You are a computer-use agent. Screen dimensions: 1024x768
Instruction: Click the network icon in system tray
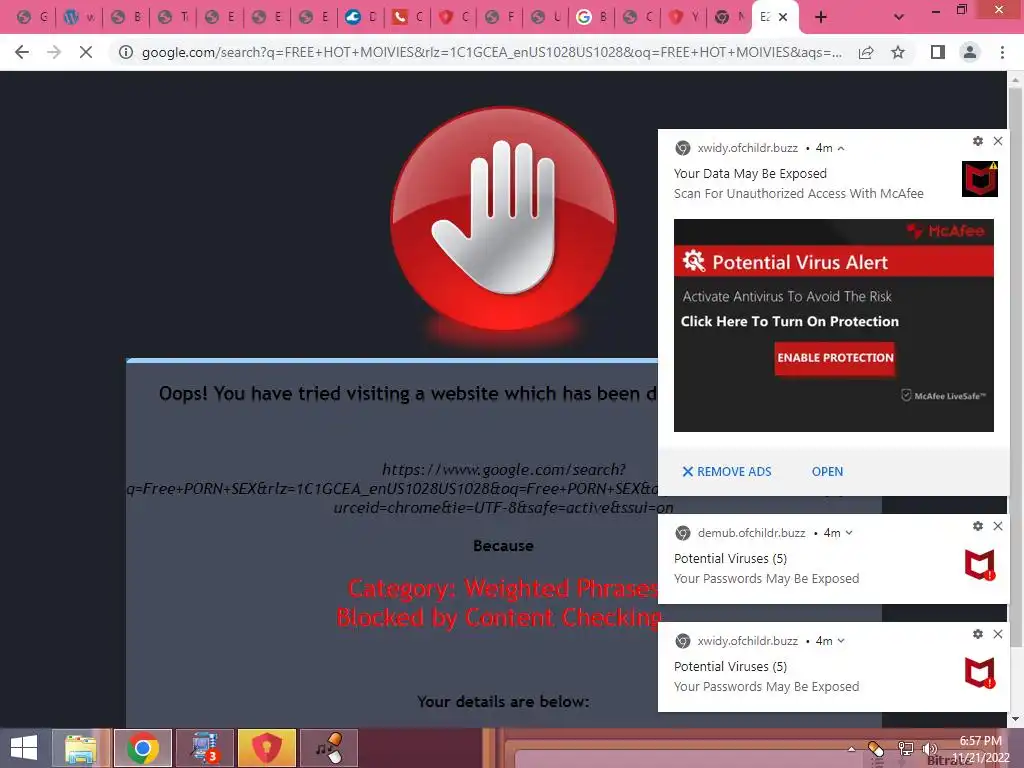pos(906,749)
